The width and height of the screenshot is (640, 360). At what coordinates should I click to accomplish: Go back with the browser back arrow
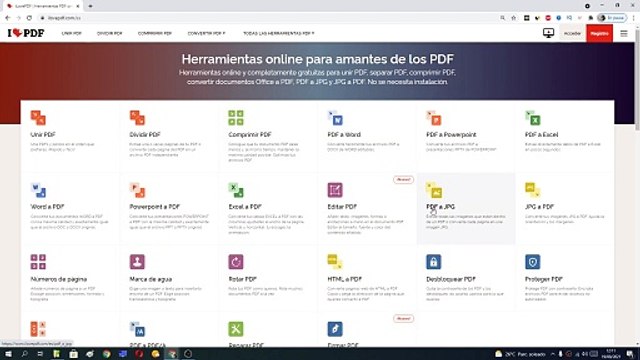[7, 18]
